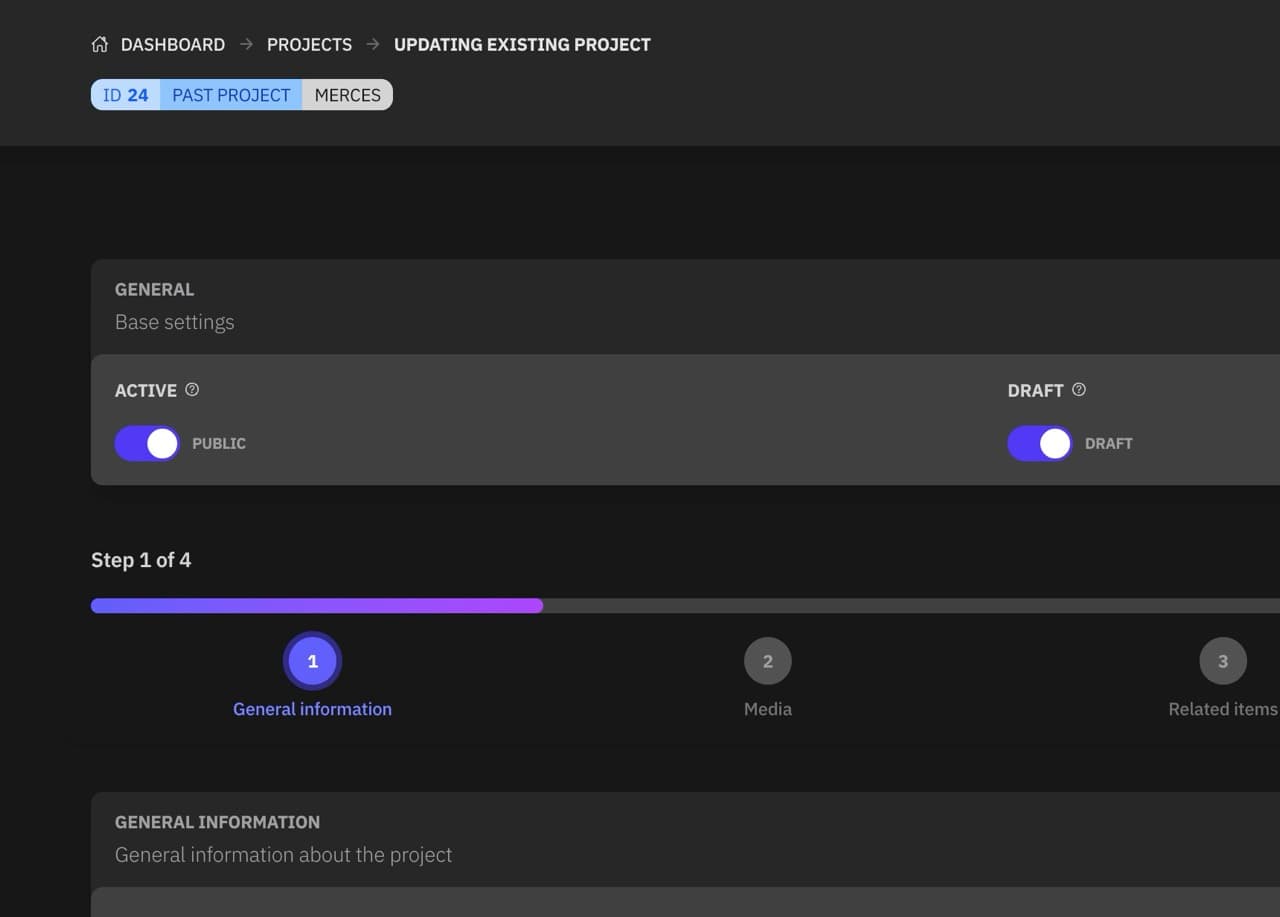This screenshot has height=917, width=1280.
Task: Click the Merces tag
Action: 347,95
